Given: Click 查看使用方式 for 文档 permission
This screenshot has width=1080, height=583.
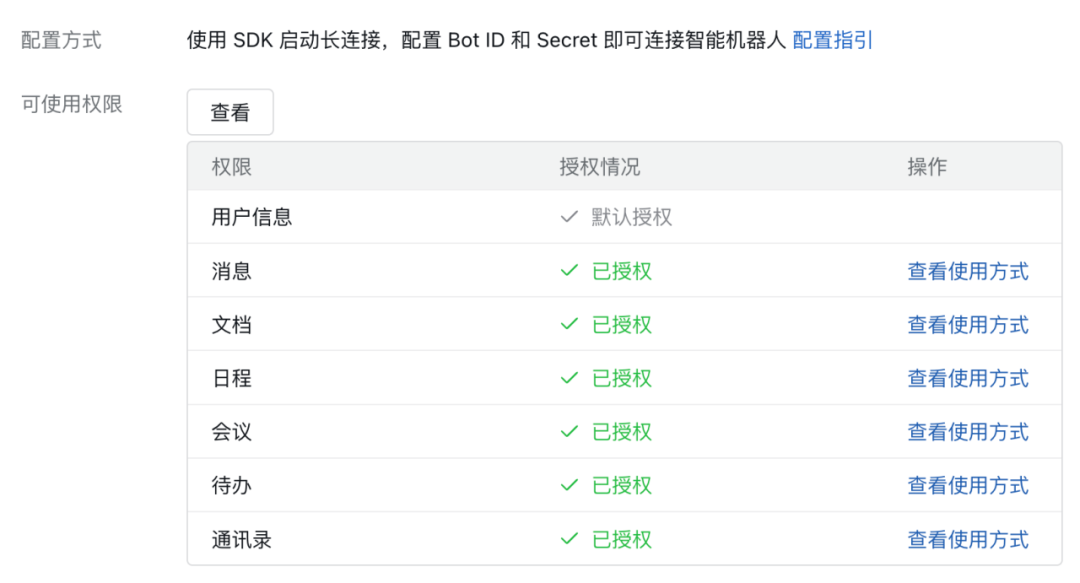Looking at the screenshot, I should point(967,325).
